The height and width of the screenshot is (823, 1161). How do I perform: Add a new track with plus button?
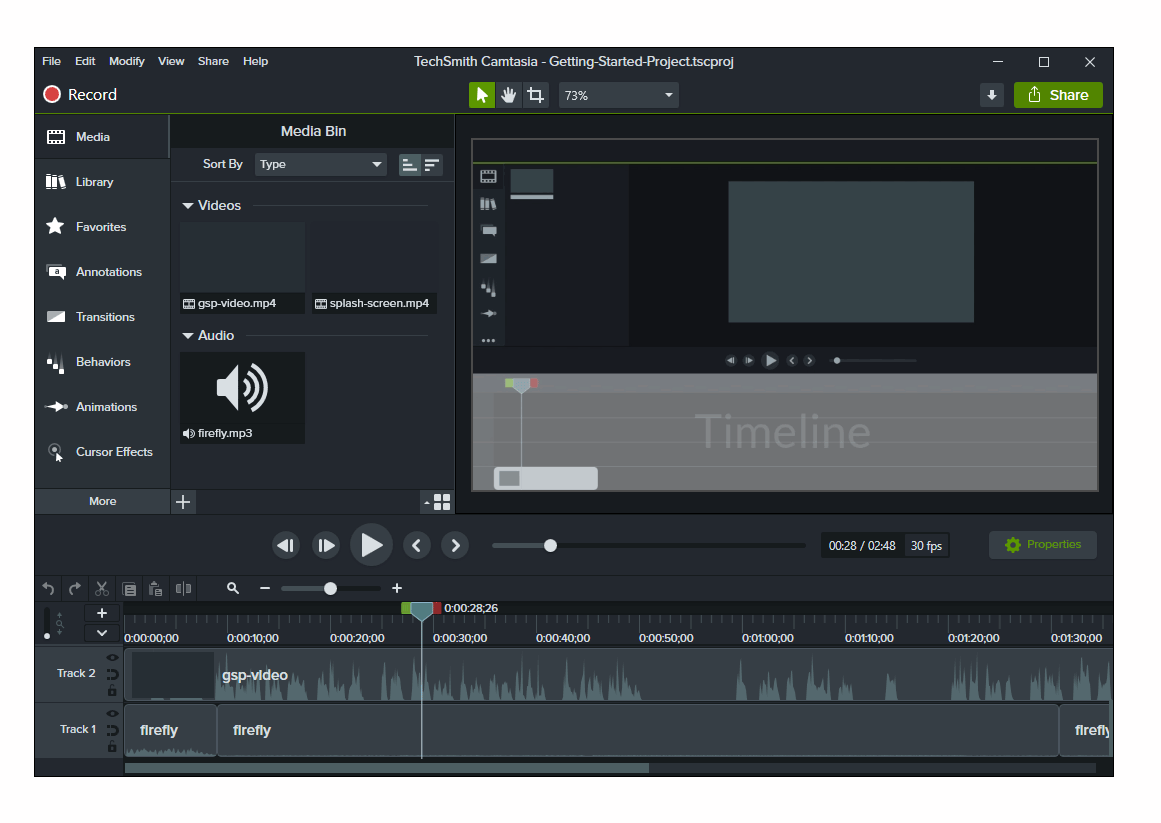tap(102, 613)
